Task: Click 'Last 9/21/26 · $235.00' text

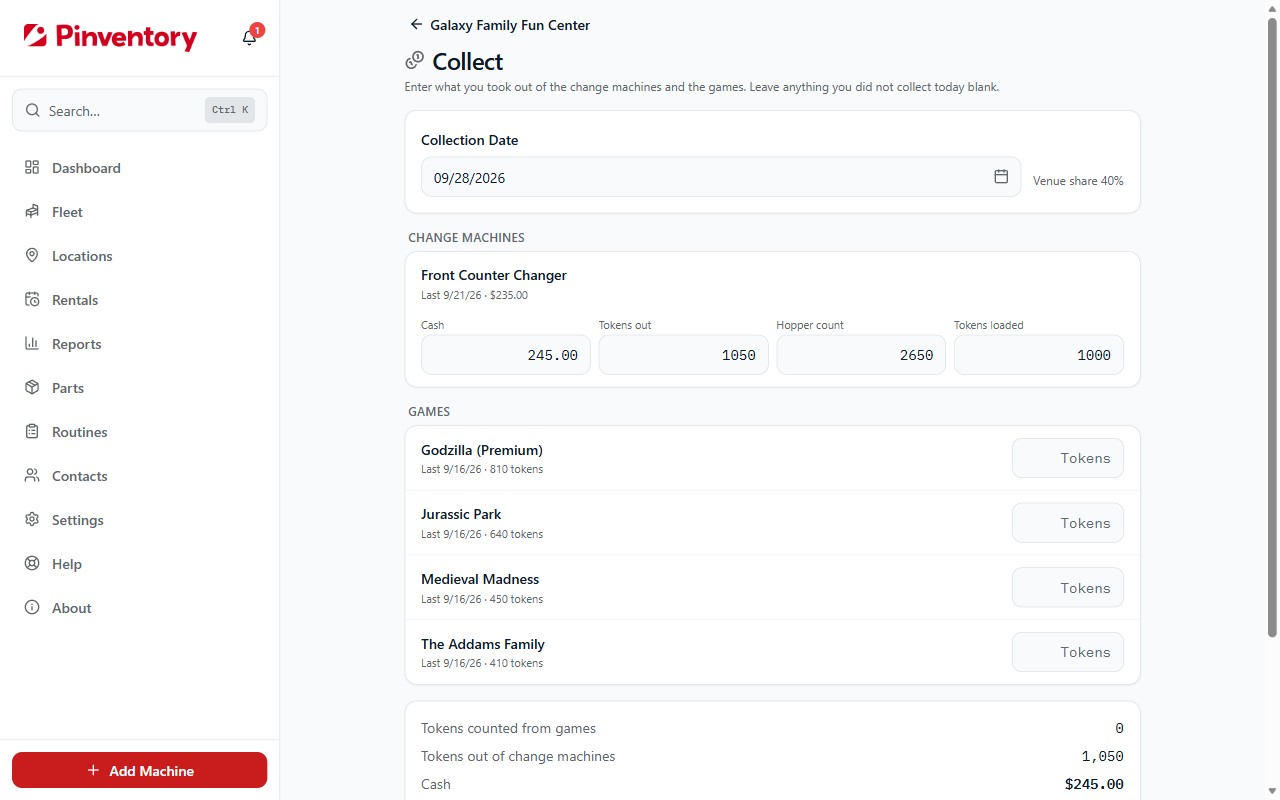Action: pos(474,295)
